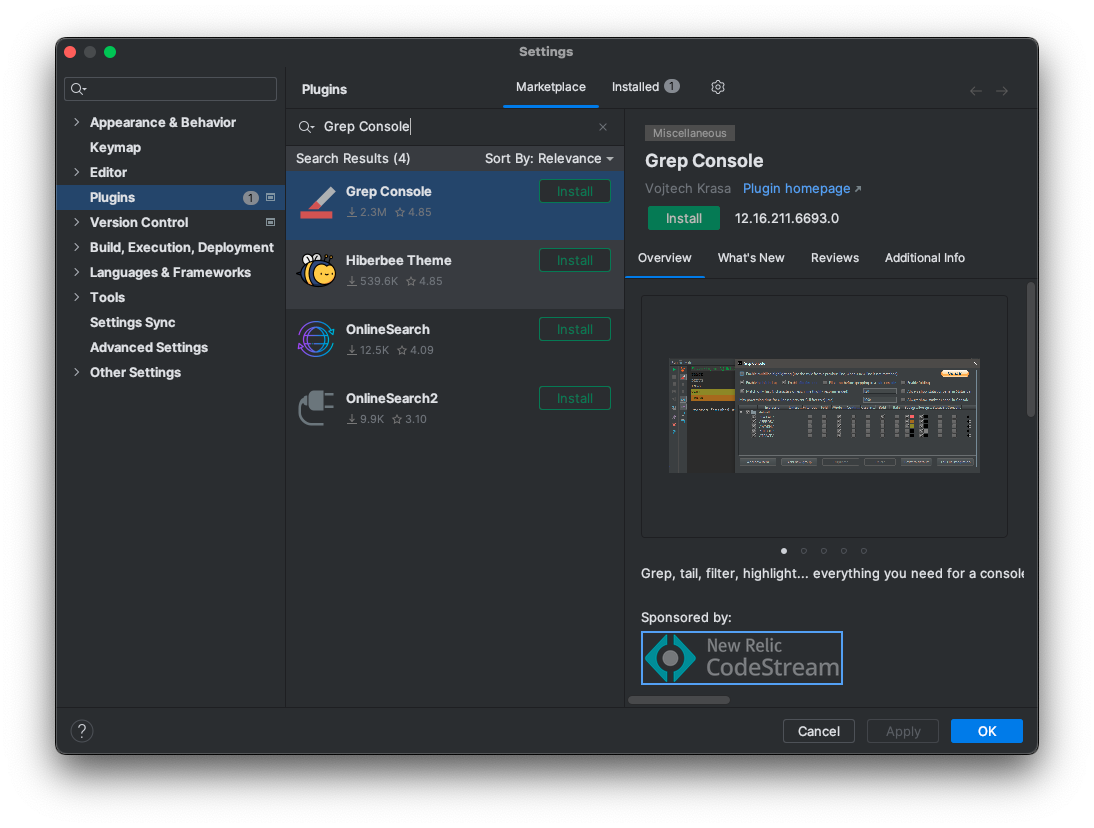The image size is (1094, 828).
Task: Select the third screenshot carousel dot
Action: coord(824,551)
